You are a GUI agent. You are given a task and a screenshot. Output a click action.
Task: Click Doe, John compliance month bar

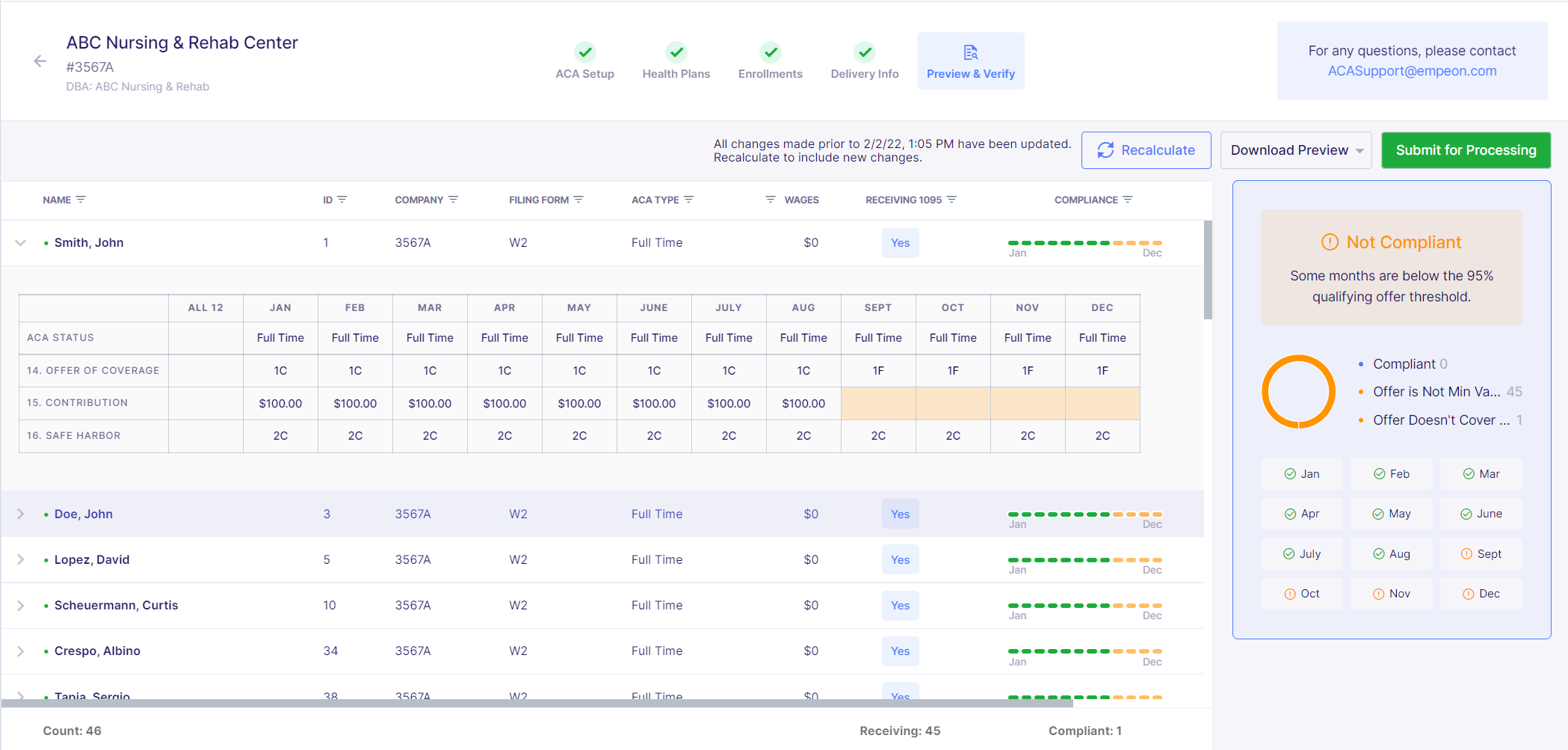[x=1085, y=514]
